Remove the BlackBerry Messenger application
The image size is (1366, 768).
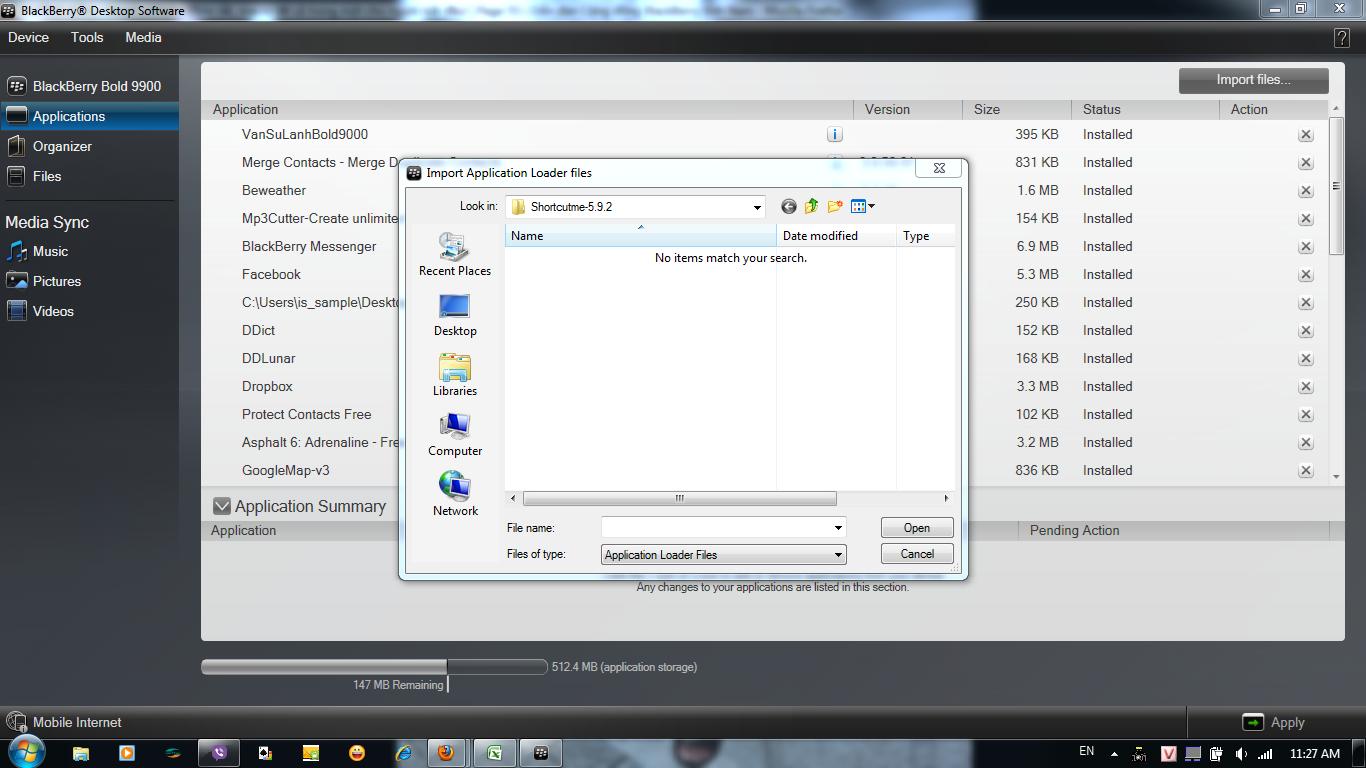click(1305, 246)
